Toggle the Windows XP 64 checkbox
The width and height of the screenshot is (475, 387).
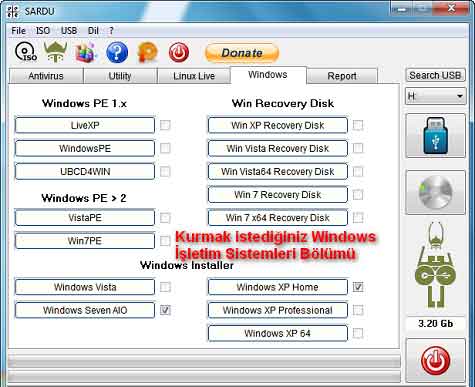tap(358, 333)
